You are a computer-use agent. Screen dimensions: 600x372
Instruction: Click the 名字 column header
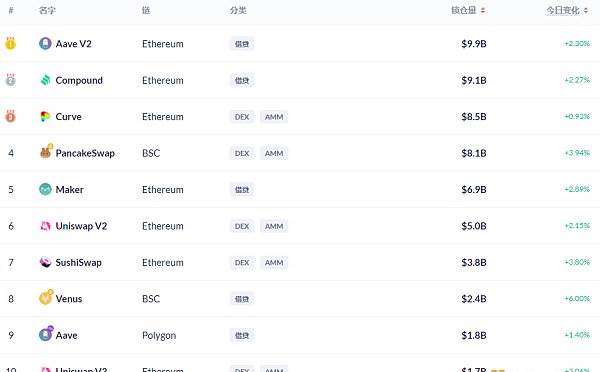[x=47, y=10]
